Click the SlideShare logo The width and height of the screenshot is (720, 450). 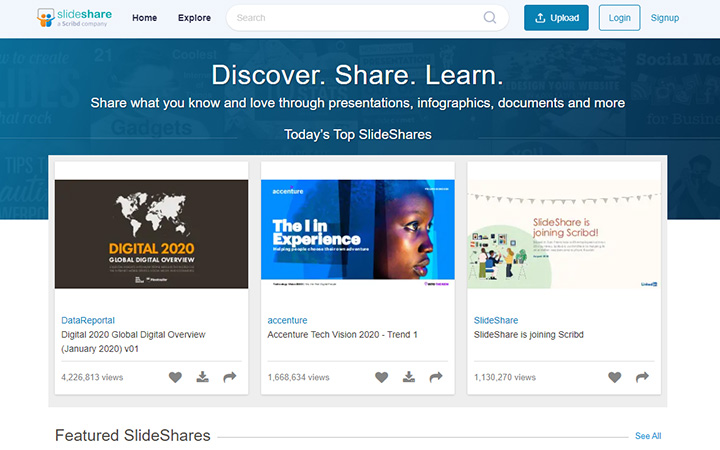pos(74,17)
